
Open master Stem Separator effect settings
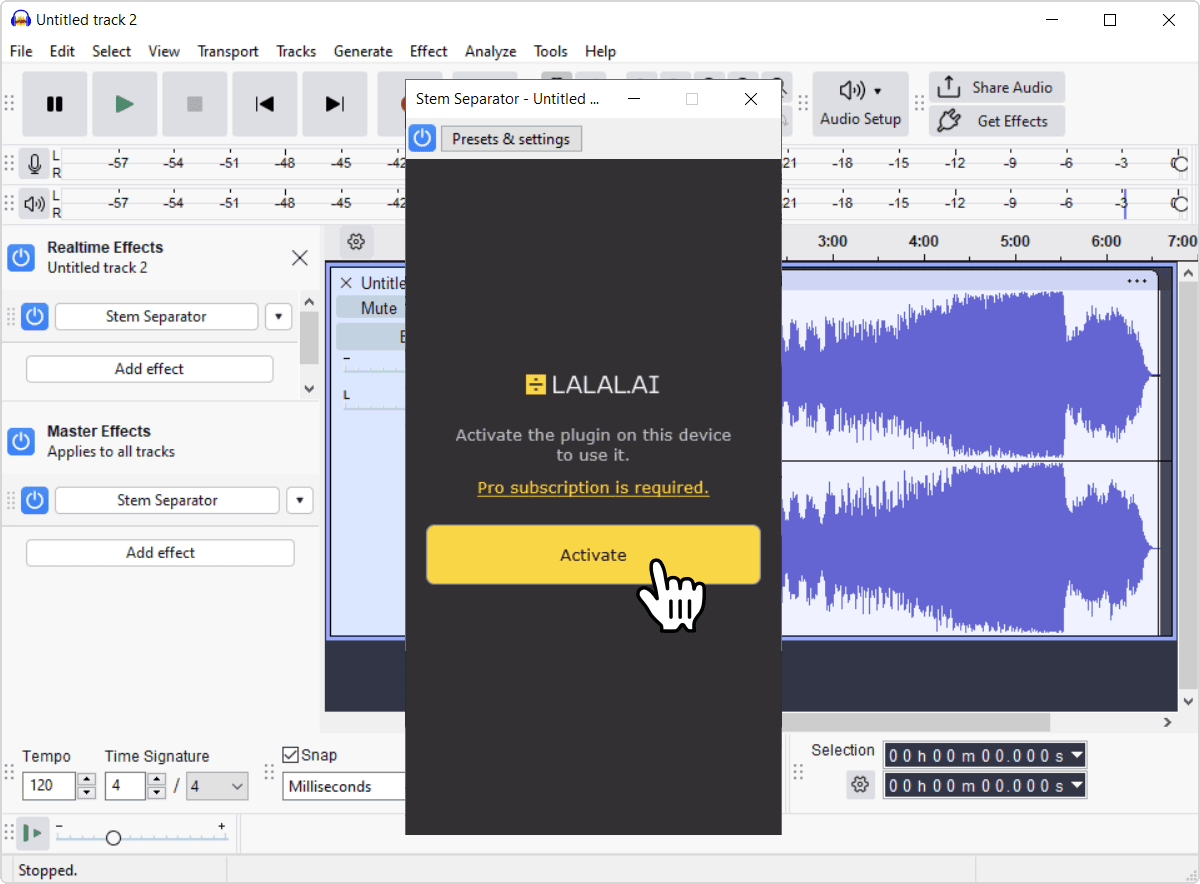tap(167, 500)
